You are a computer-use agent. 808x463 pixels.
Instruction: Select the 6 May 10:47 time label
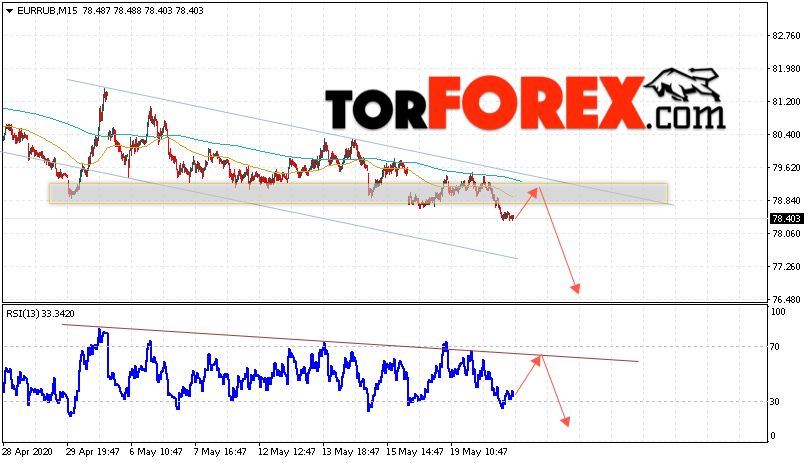pyautogui.click(x=156, y=452)
